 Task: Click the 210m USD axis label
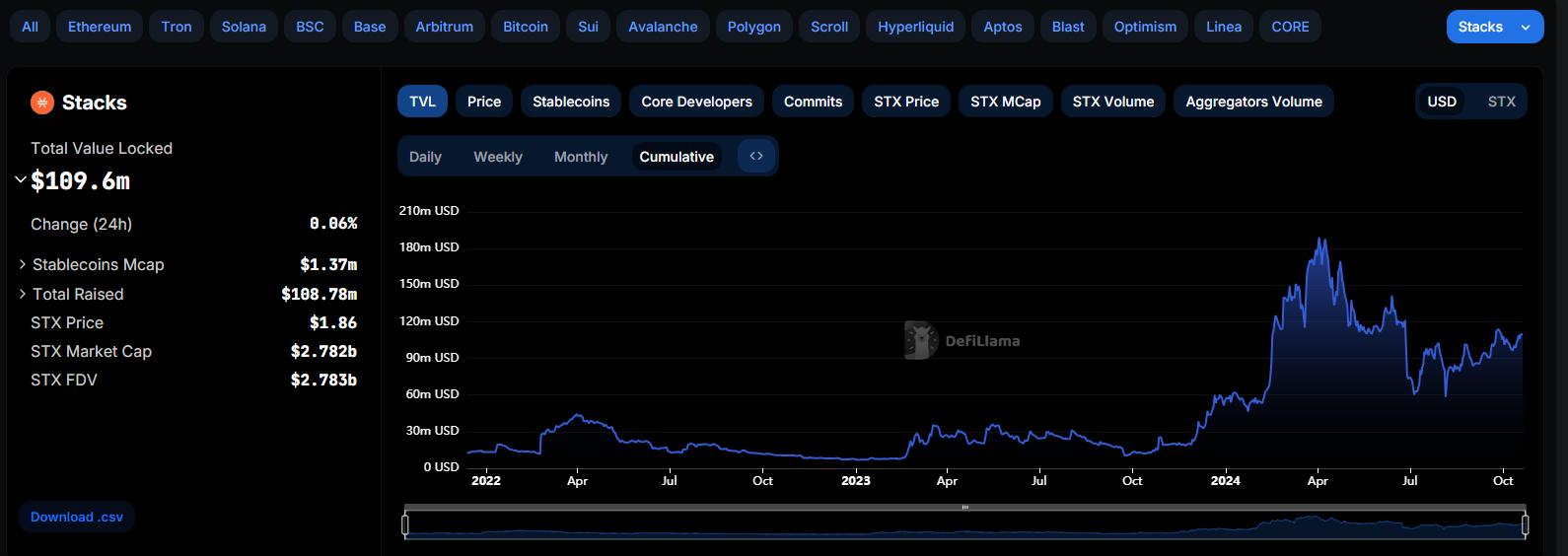tap(429, 211)
